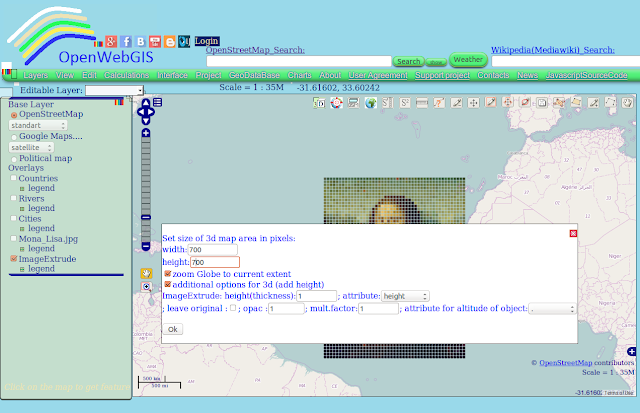Viewport: 640px width, 413px height.
Task: Open the GeoDataBase menu
Action: [x=254, y=75]
